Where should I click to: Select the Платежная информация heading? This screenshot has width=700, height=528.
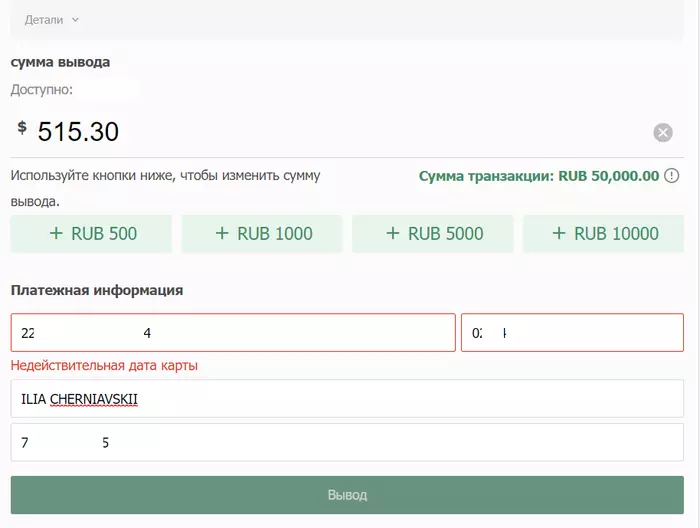click(x=97, y=290)
